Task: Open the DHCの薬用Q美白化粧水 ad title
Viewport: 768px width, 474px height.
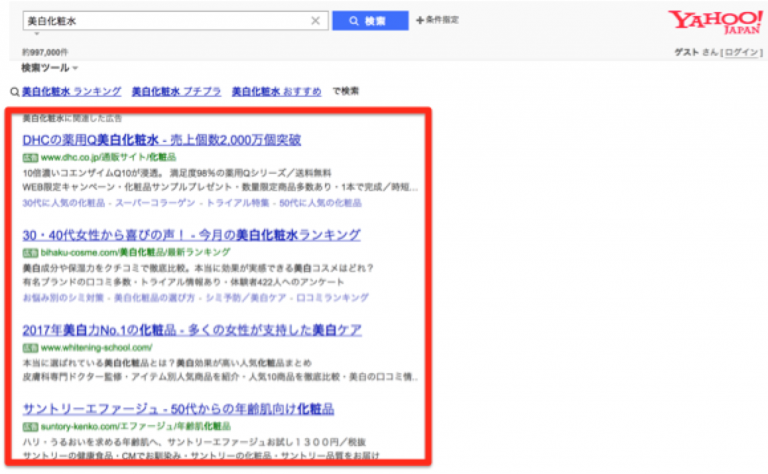Action: point(162,140)
